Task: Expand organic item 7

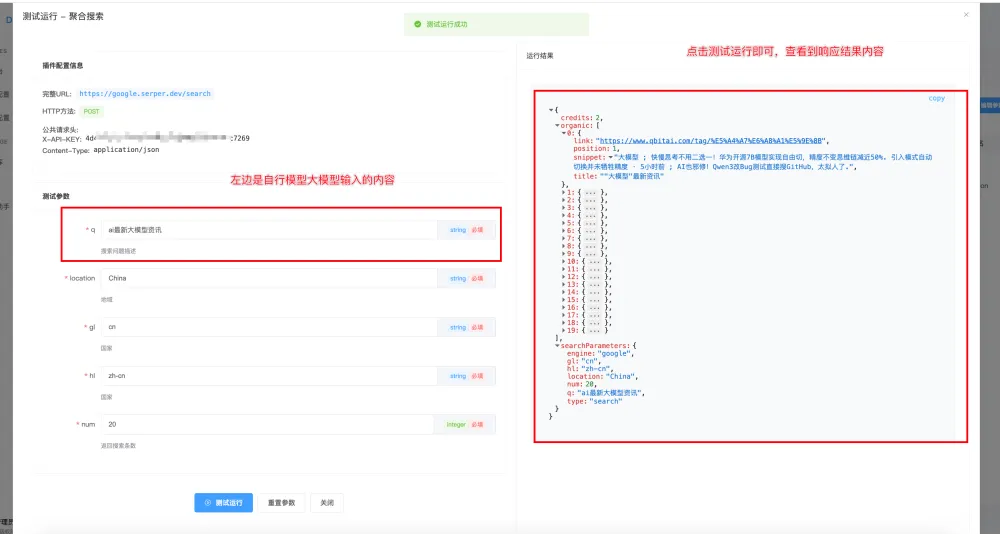Action: (x=564, y=238)
